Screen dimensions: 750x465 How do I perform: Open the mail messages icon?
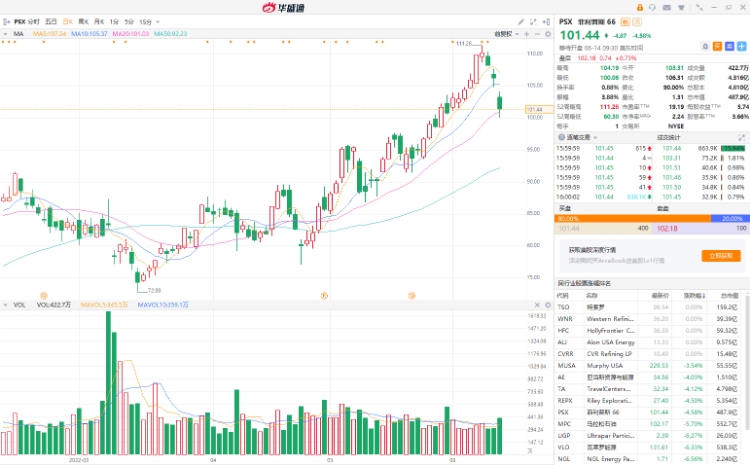667,8
